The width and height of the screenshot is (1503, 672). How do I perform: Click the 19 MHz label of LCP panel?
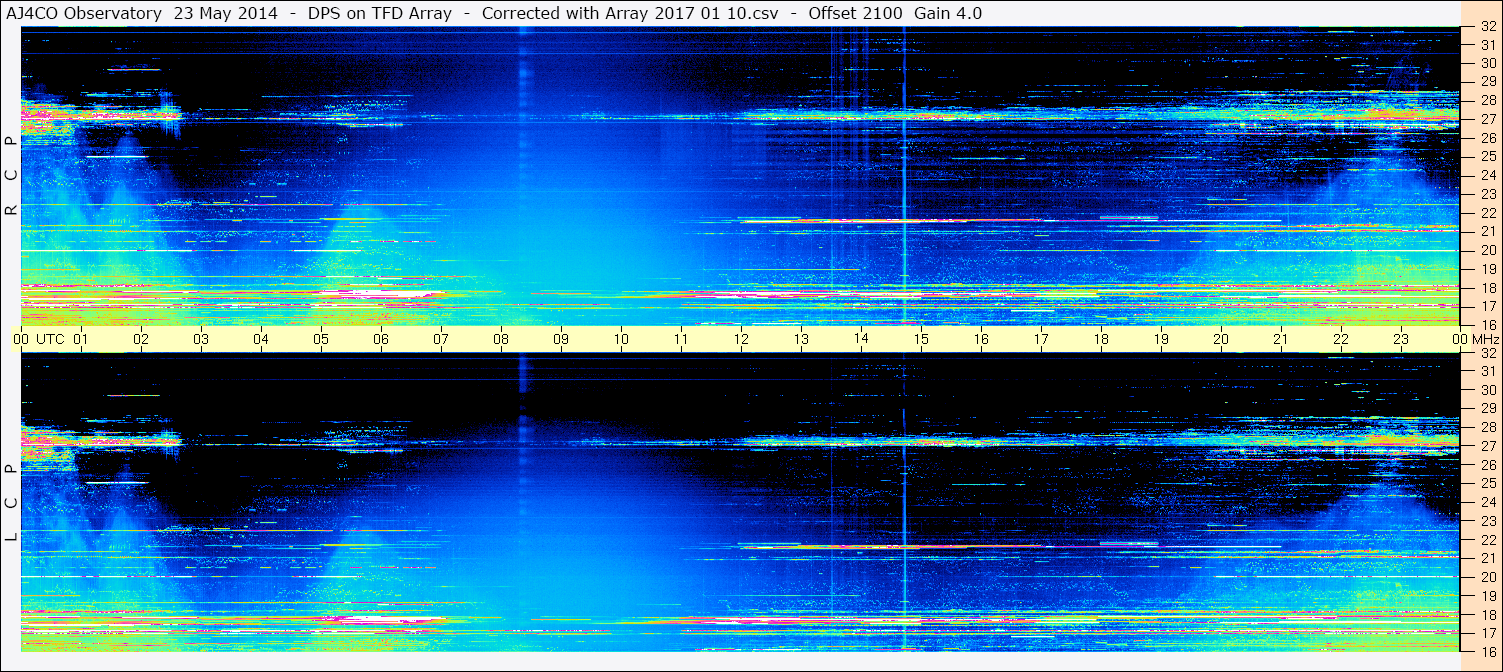pyautogui.click(x=1487, y=596)
